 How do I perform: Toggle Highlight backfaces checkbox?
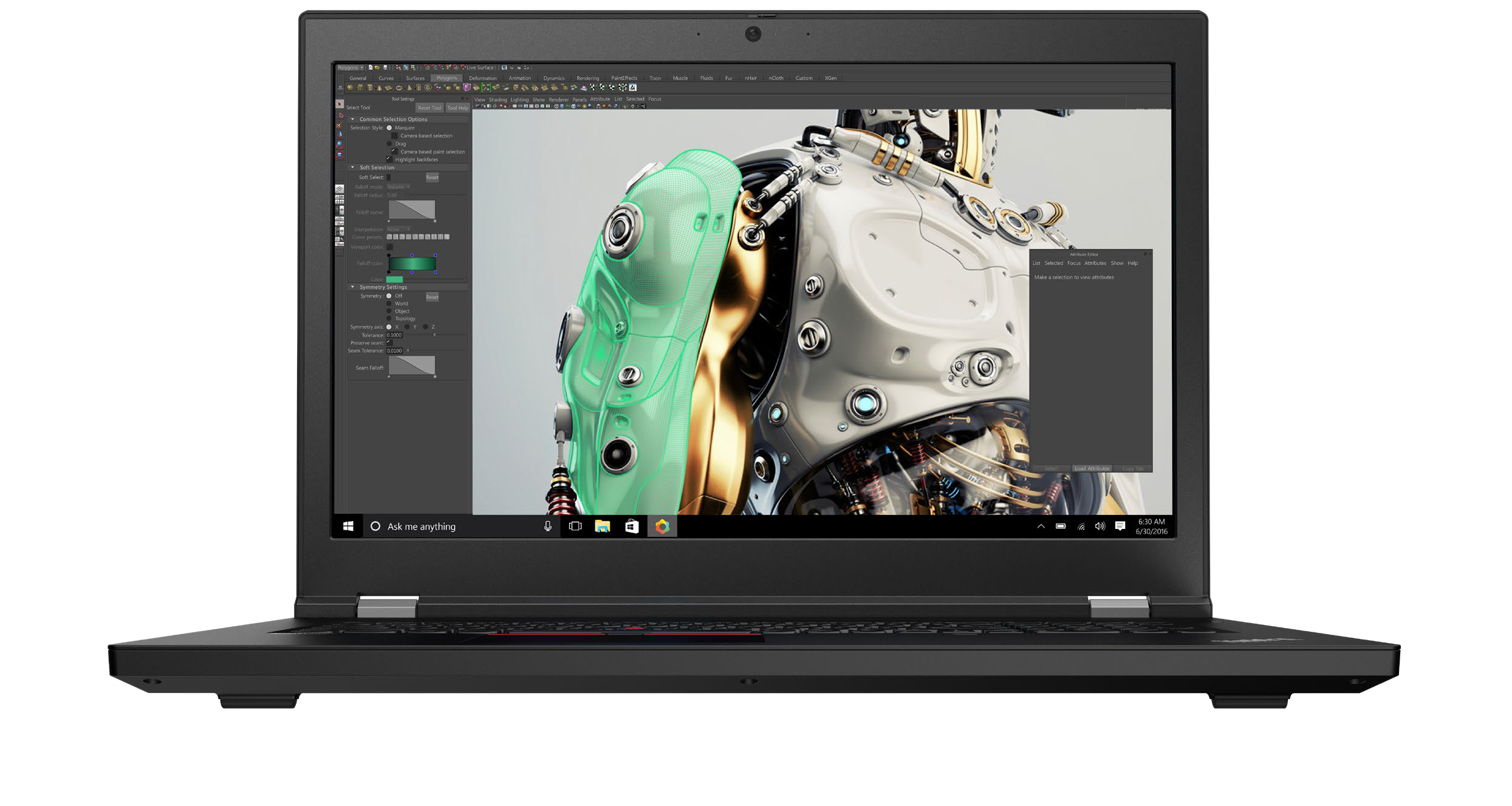coord(389,159)
